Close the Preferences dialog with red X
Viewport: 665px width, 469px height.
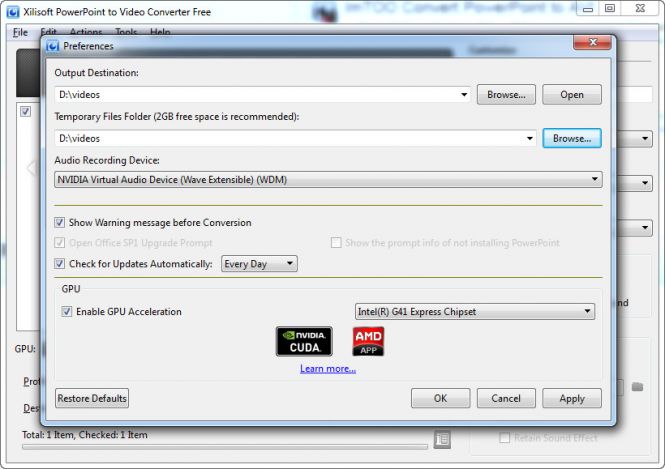point(592,42)
